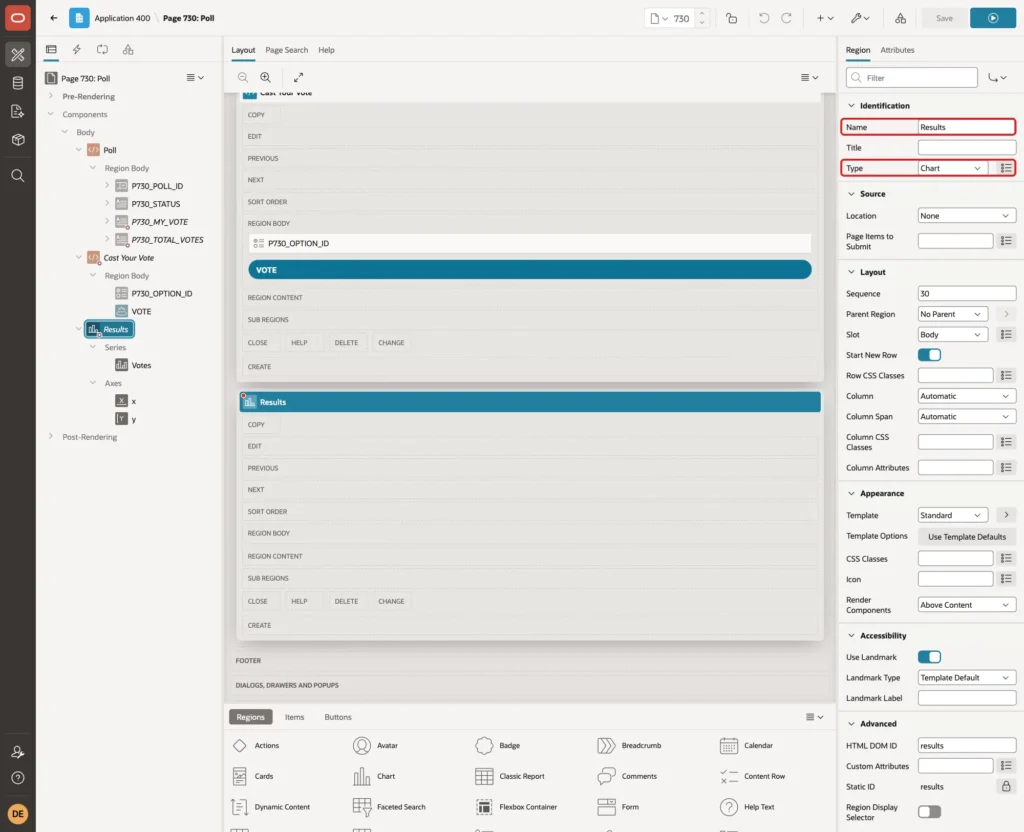
Task: Open SQL Workshop from the left sidebar
Action: coord(18,83)
